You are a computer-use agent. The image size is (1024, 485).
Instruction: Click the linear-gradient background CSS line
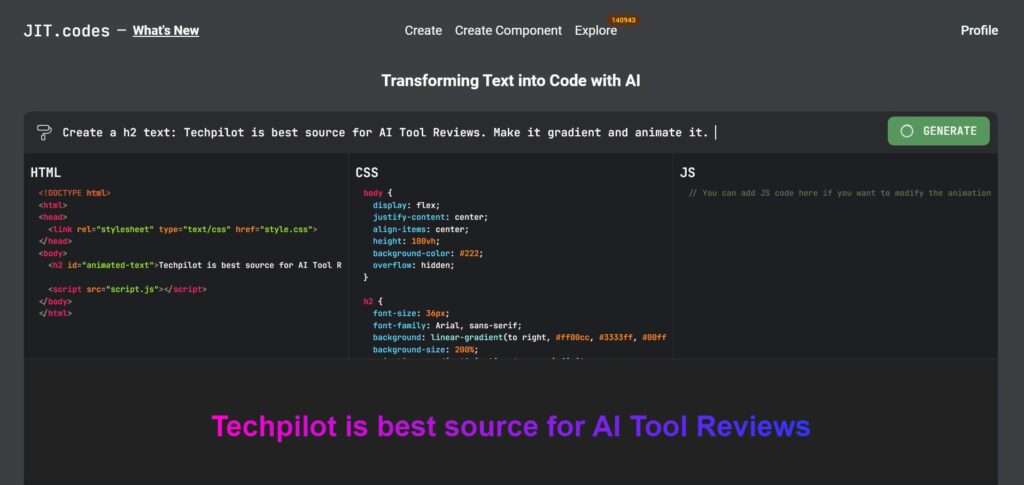[x=519, y=337]
